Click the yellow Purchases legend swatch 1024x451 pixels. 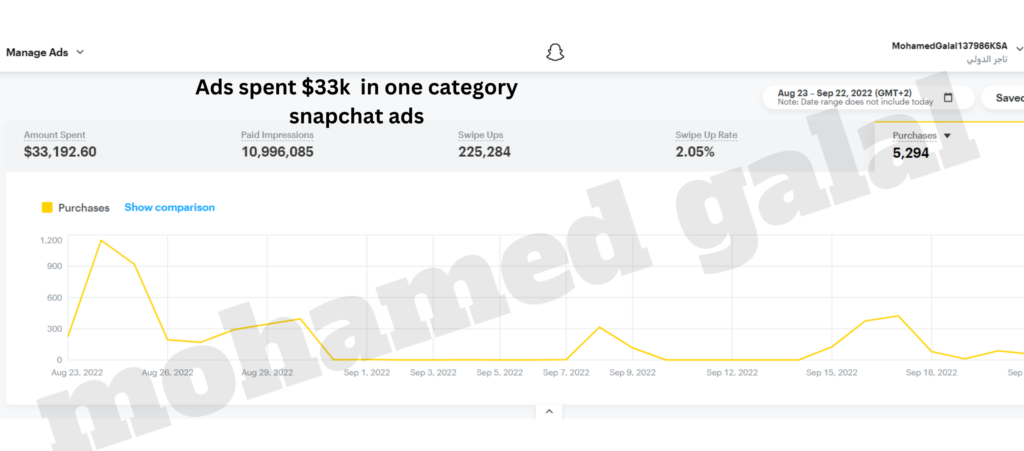coord(47,208)
